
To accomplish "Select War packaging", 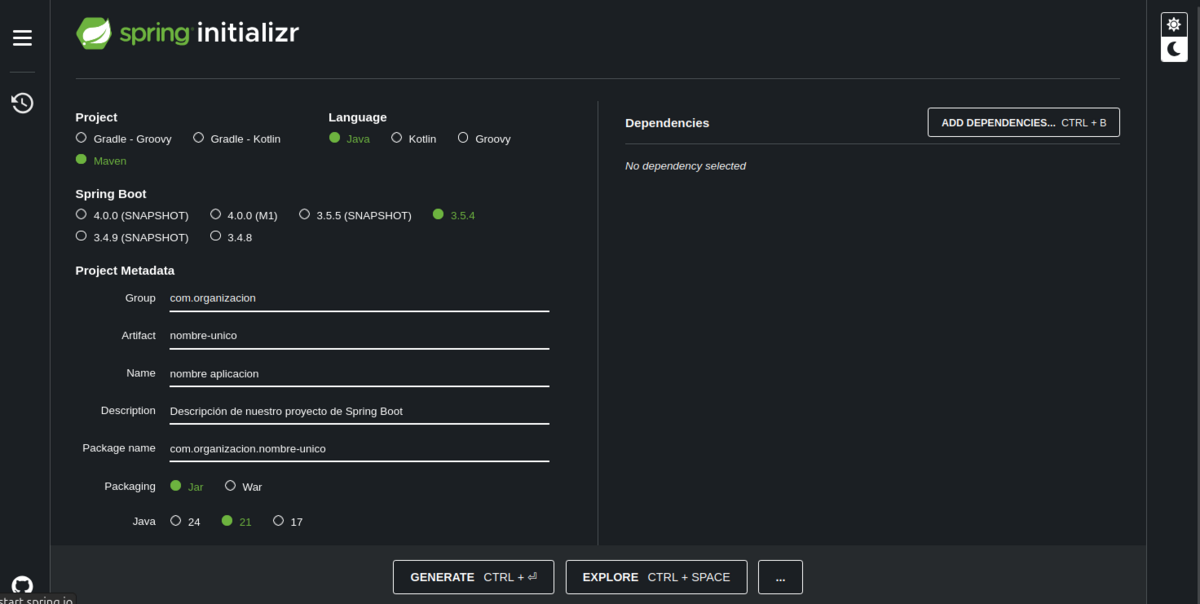I will [x=244, y=486].
